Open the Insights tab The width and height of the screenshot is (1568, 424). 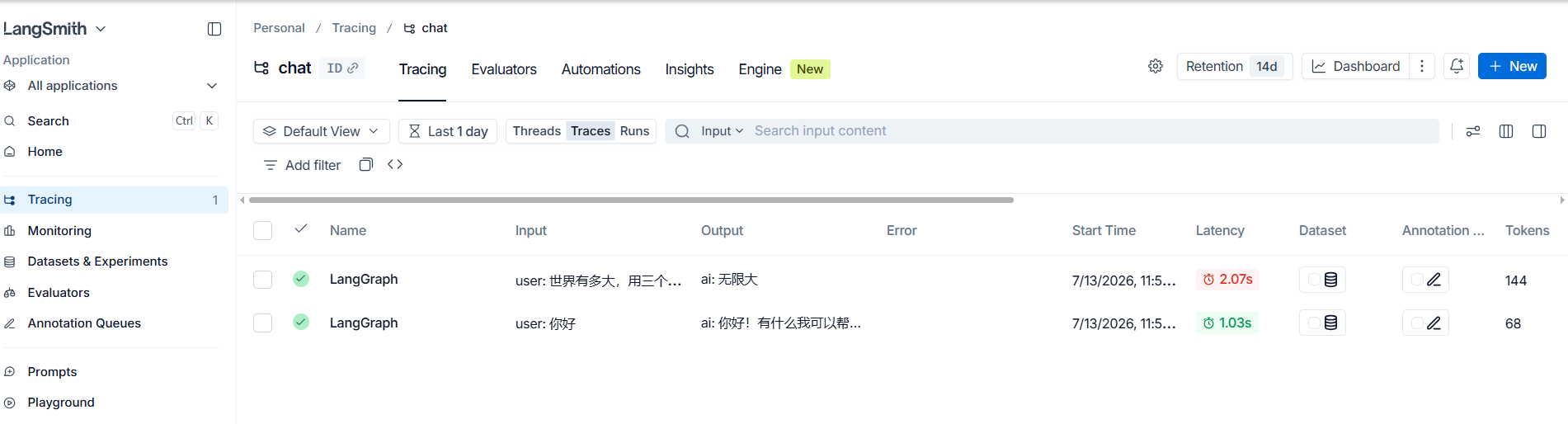pos(690,69)
